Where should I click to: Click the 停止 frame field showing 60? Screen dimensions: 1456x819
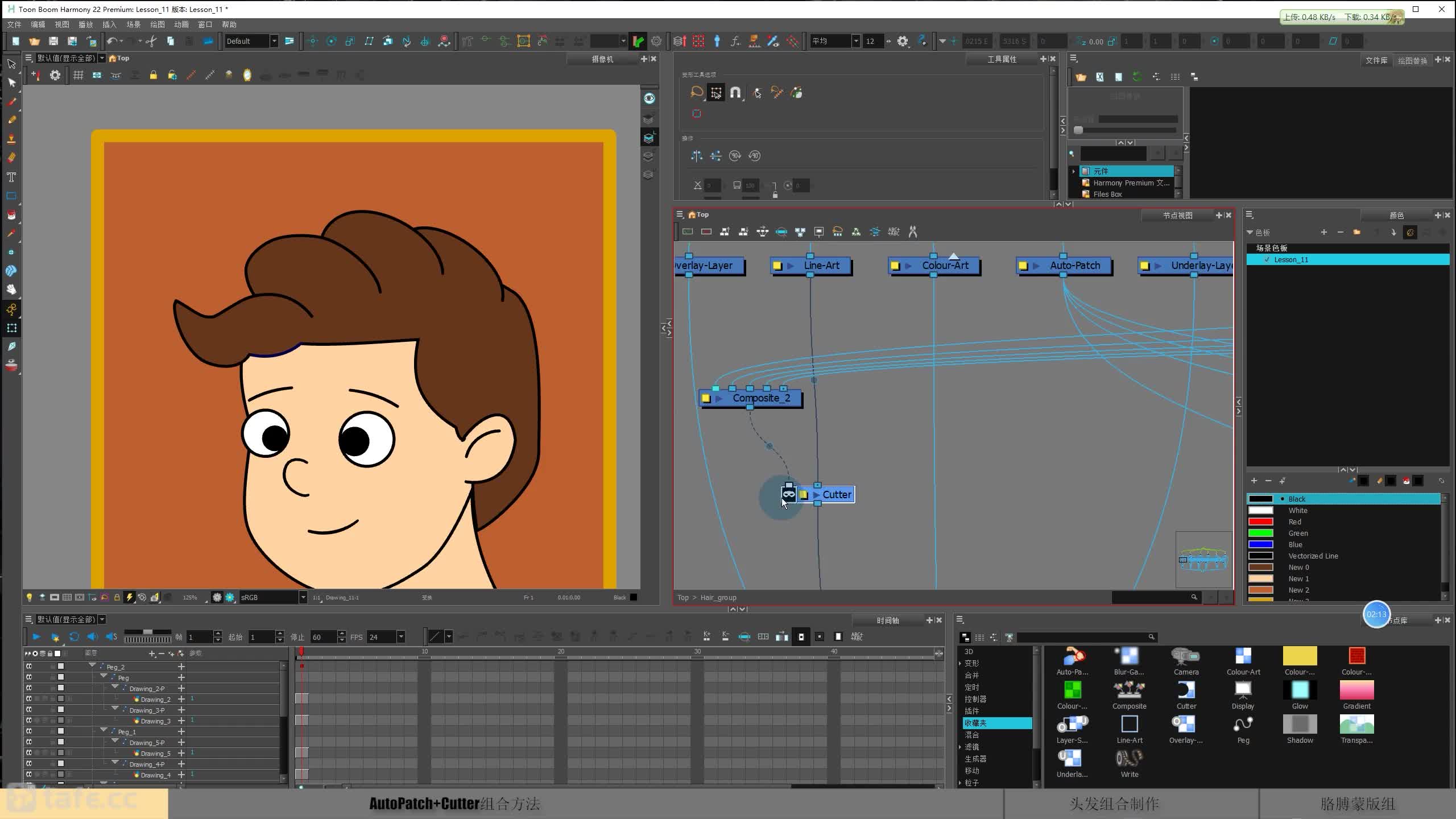(324, 637)
